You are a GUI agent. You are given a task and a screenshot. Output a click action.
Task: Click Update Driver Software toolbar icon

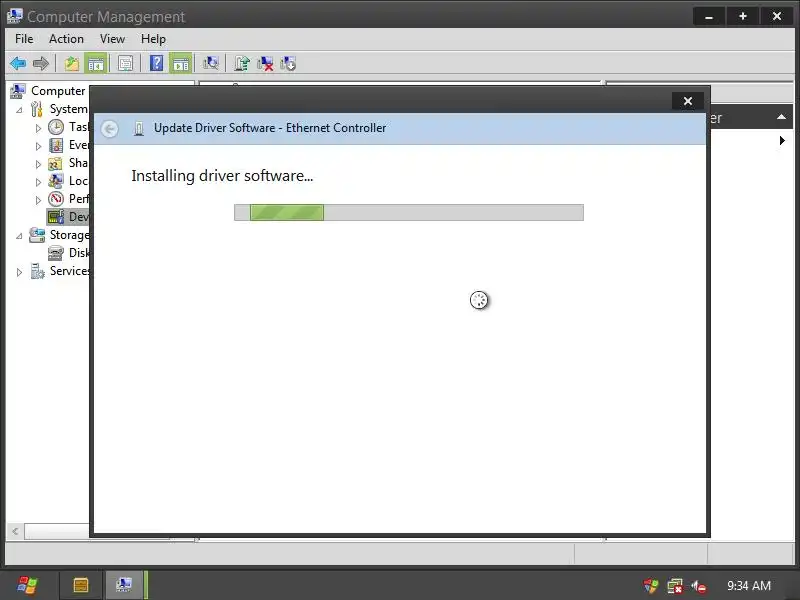[242, 64]
